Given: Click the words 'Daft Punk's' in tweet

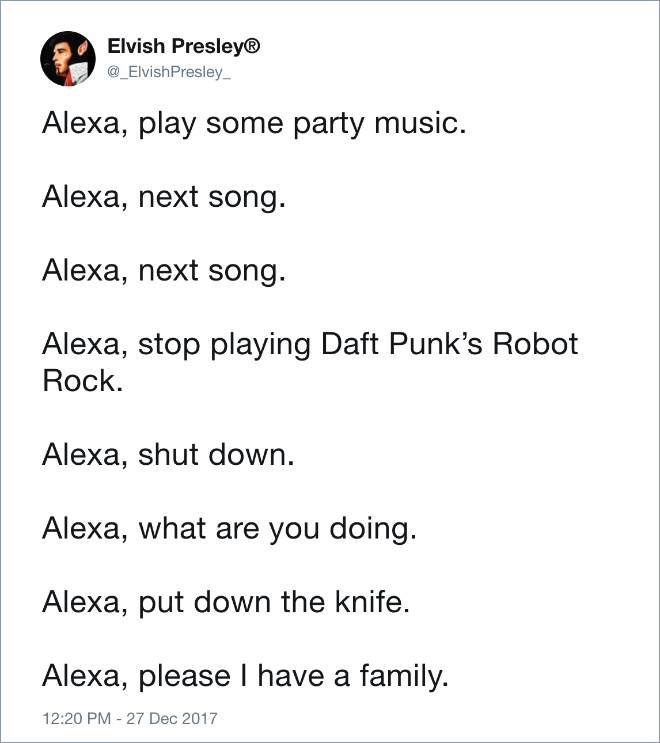Looking at the screenshot, I should pyautogui.click(x=402, y=344).
